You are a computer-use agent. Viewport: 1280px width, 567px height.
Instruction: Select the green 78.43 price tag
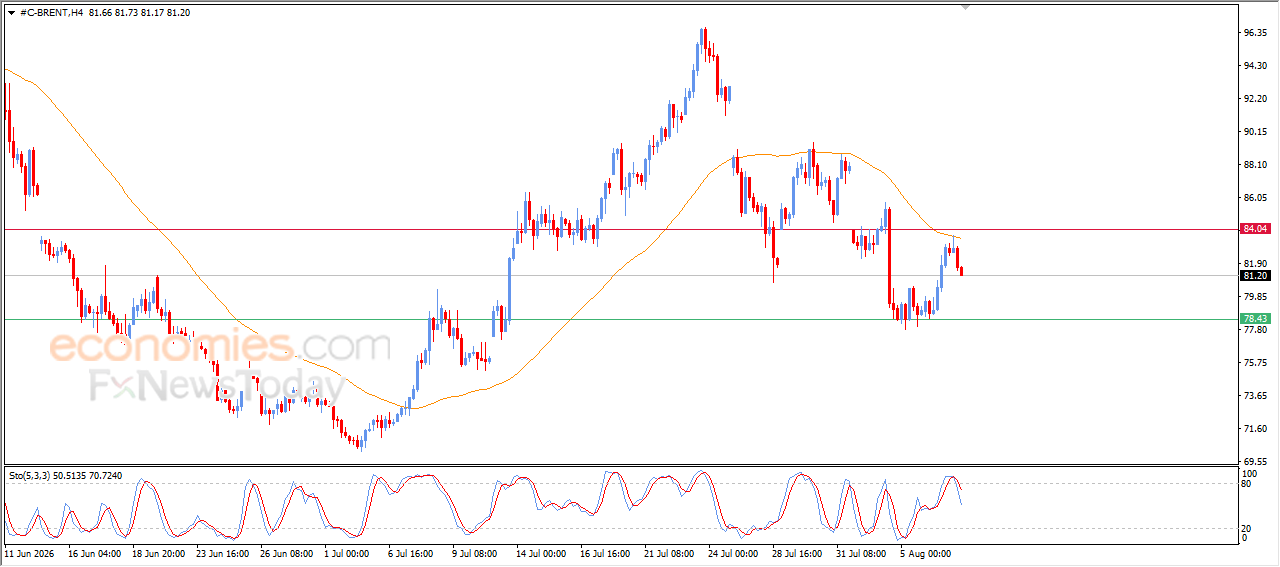click(x=1254, y=319)
